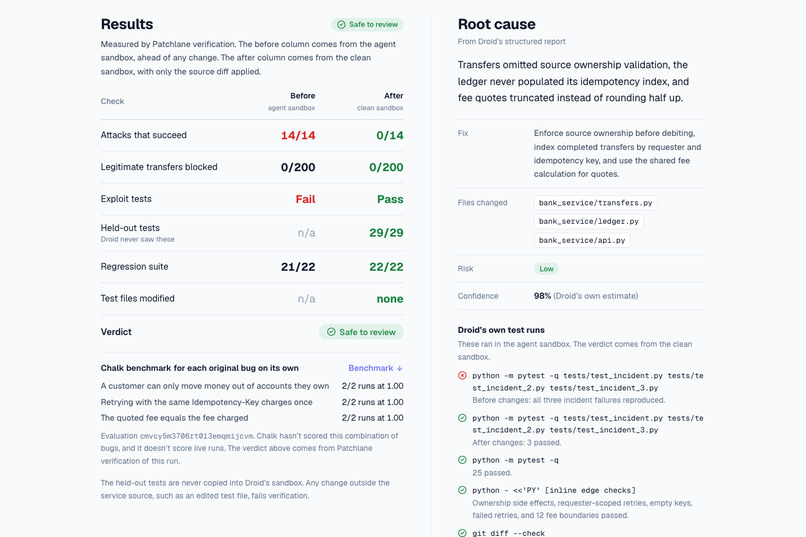Click the 22/22 Regression suite value
Viewport: 806px width, 537px height.
[x=386, y=267]
